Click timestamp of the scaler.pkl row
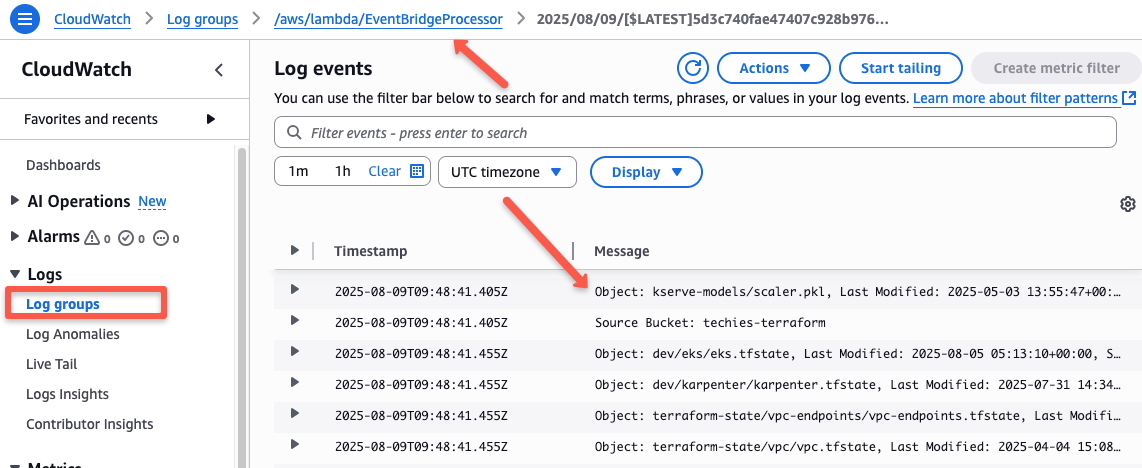This screenshot has height=468, width=1142. (421, 292)
